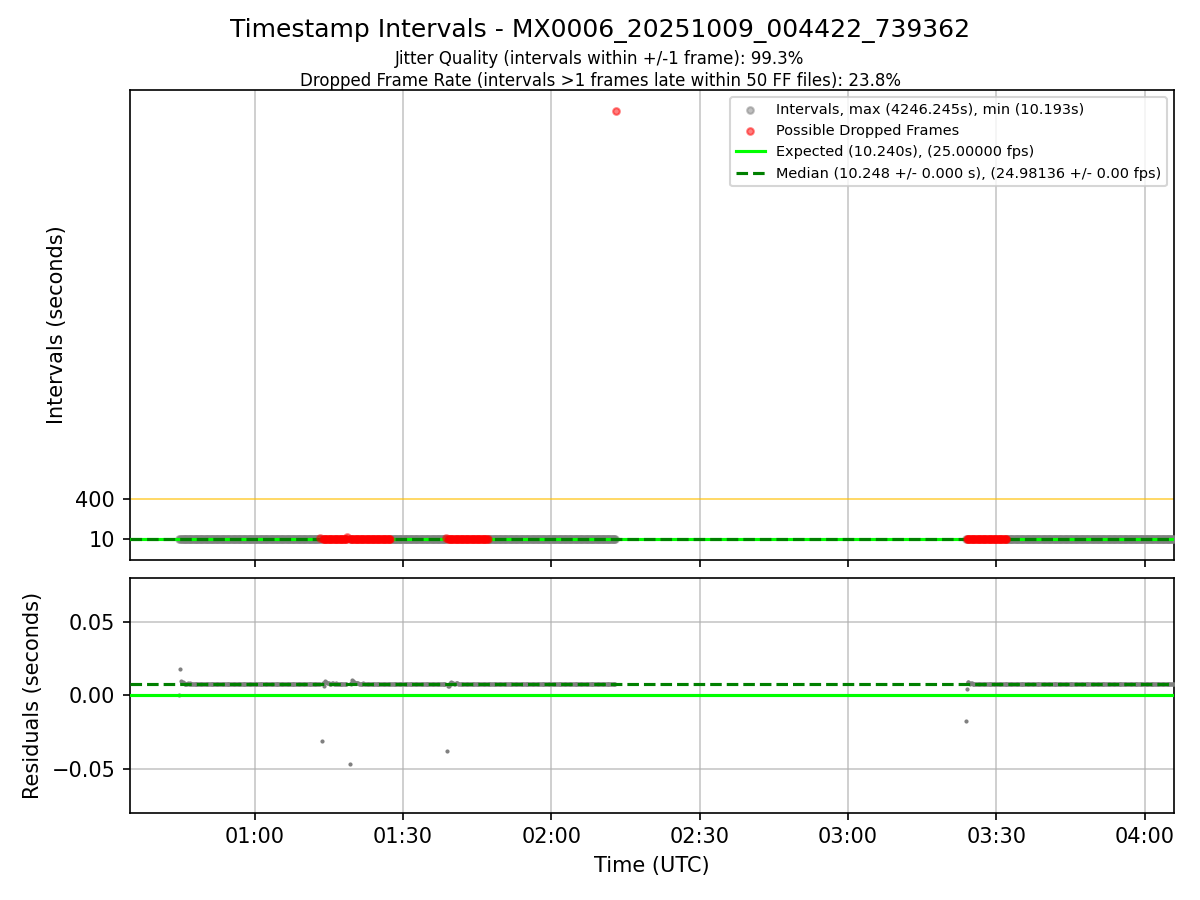Viewport: 1200px width, 900px height.
Task: Click the 0.00 residuals tick label
Action: (x=92, y=696)
